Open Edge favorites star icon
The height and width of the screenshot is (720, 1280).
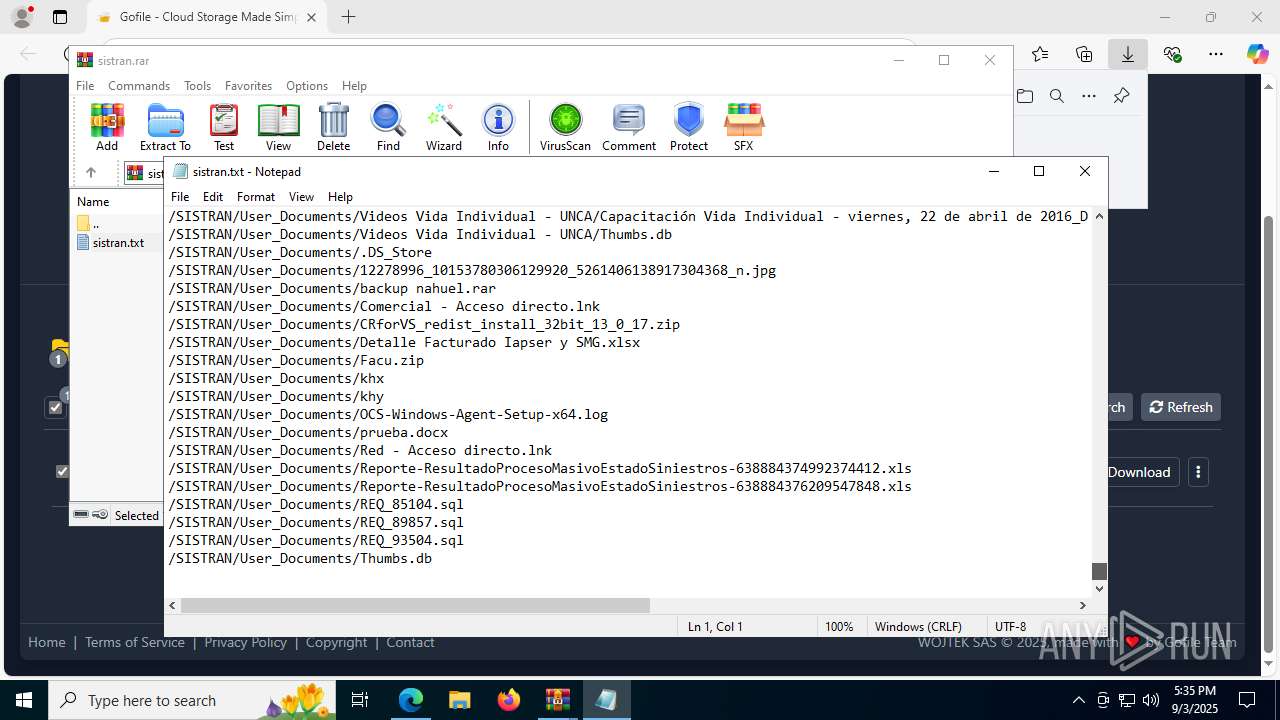[1040, 54]
